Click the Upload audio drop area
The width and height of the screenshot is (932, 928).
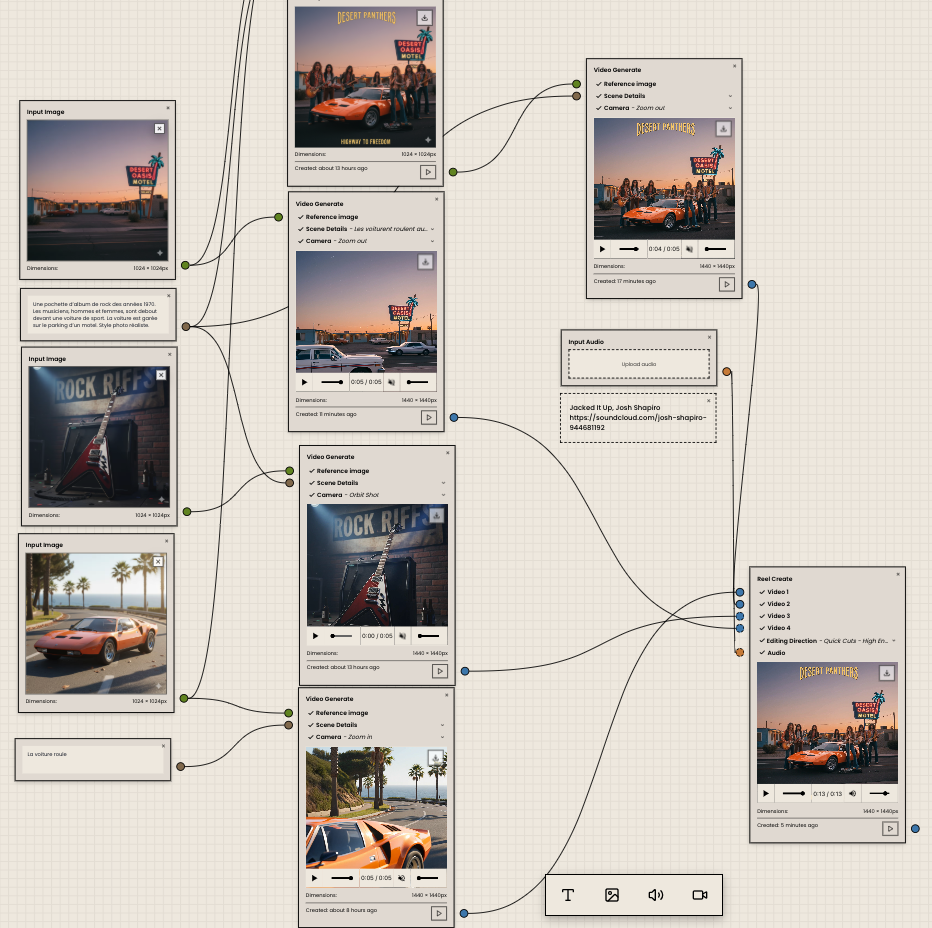638,364
